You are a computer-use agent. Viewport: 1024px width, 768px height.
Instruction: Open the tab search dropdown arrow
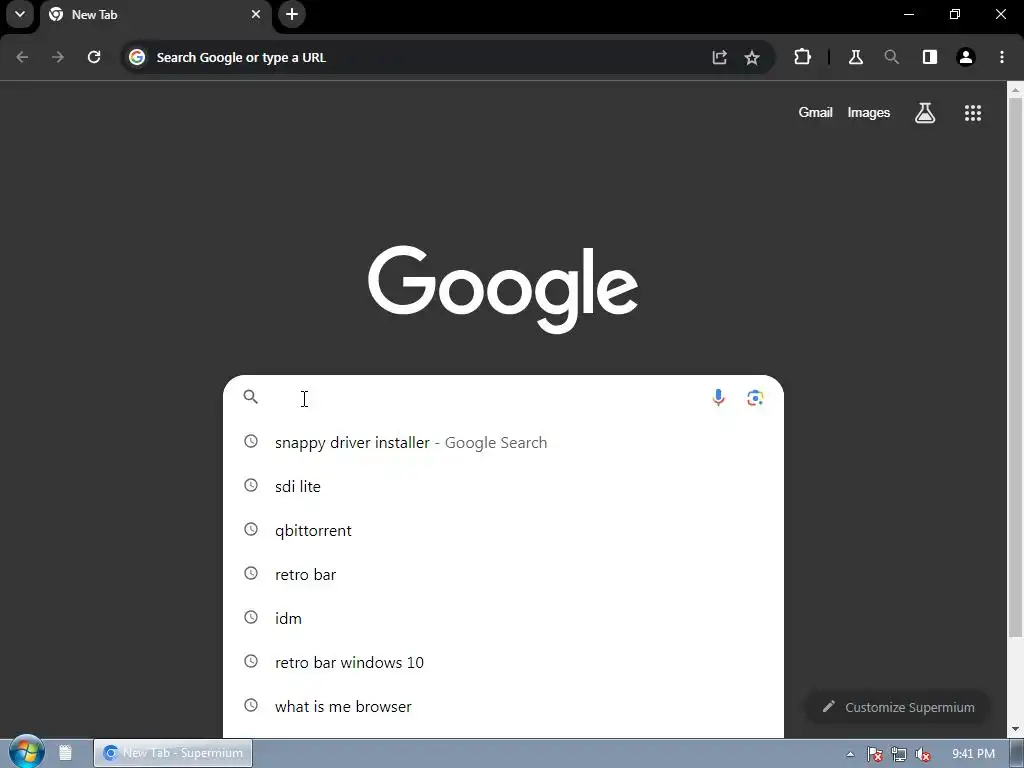click(20, 14)
